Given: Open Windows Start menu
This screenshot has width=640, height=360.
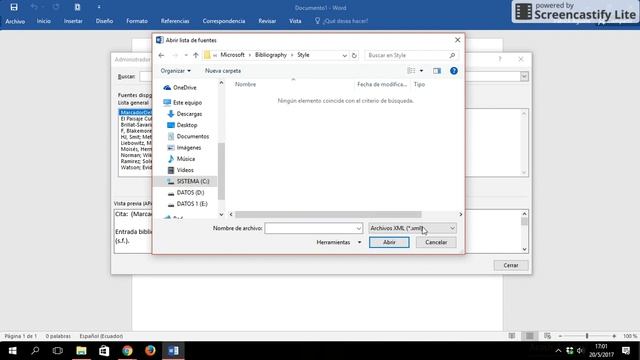Looking at the screenshot, I should point(12,351).
